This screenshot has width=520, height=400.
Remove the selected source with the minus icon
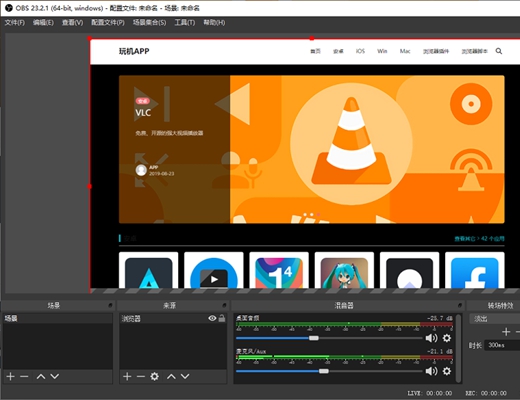[141, 377]
